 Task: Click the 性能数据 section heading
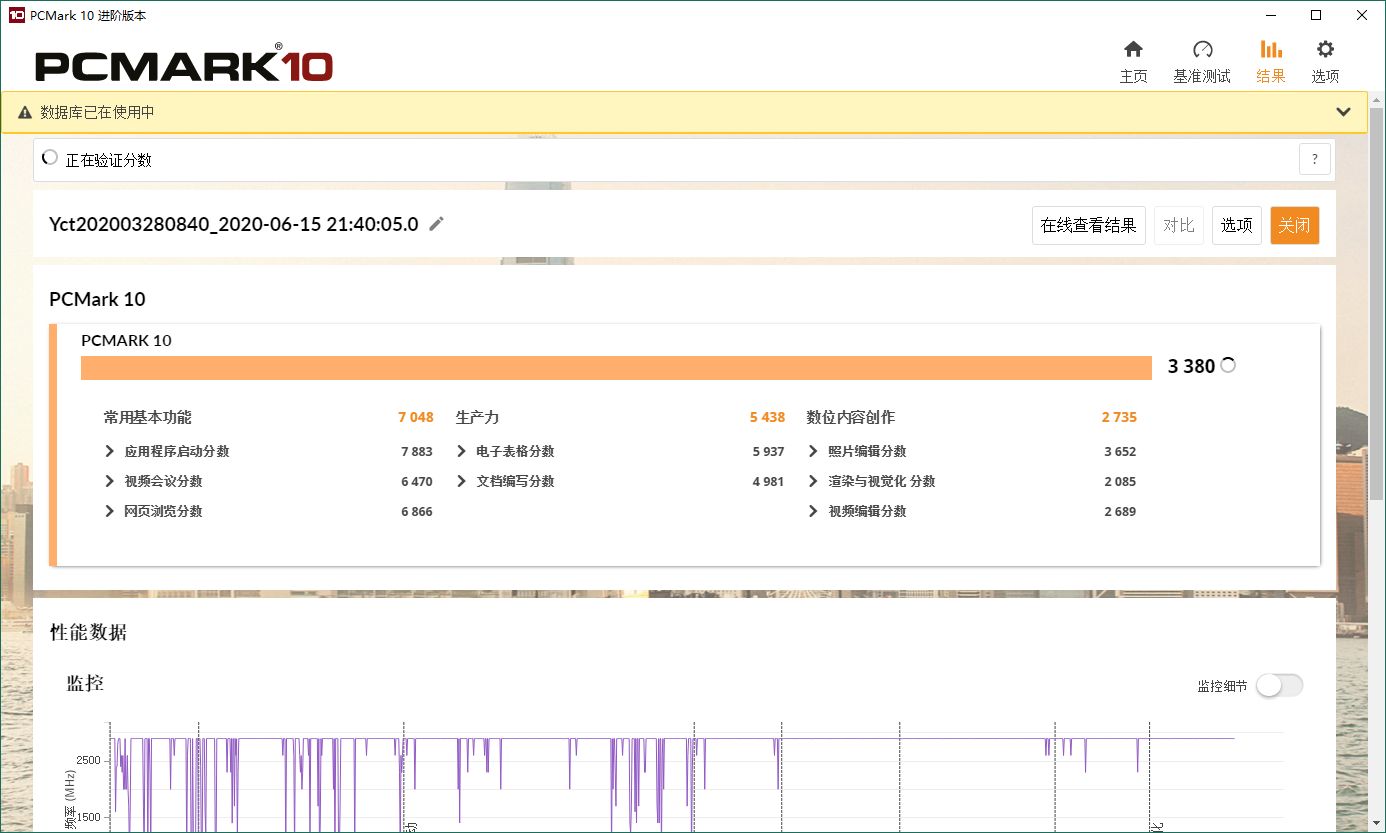88,632
